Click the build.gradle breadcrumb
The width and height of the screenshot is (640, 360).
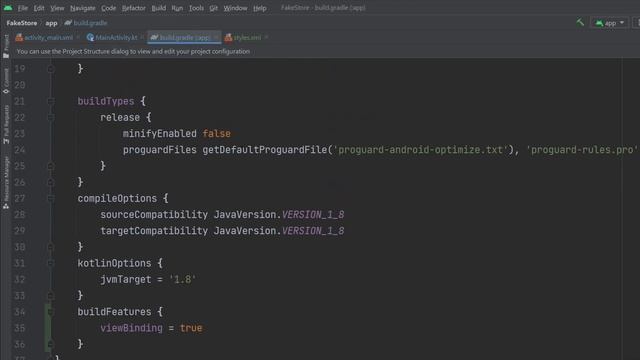(86, 23)
